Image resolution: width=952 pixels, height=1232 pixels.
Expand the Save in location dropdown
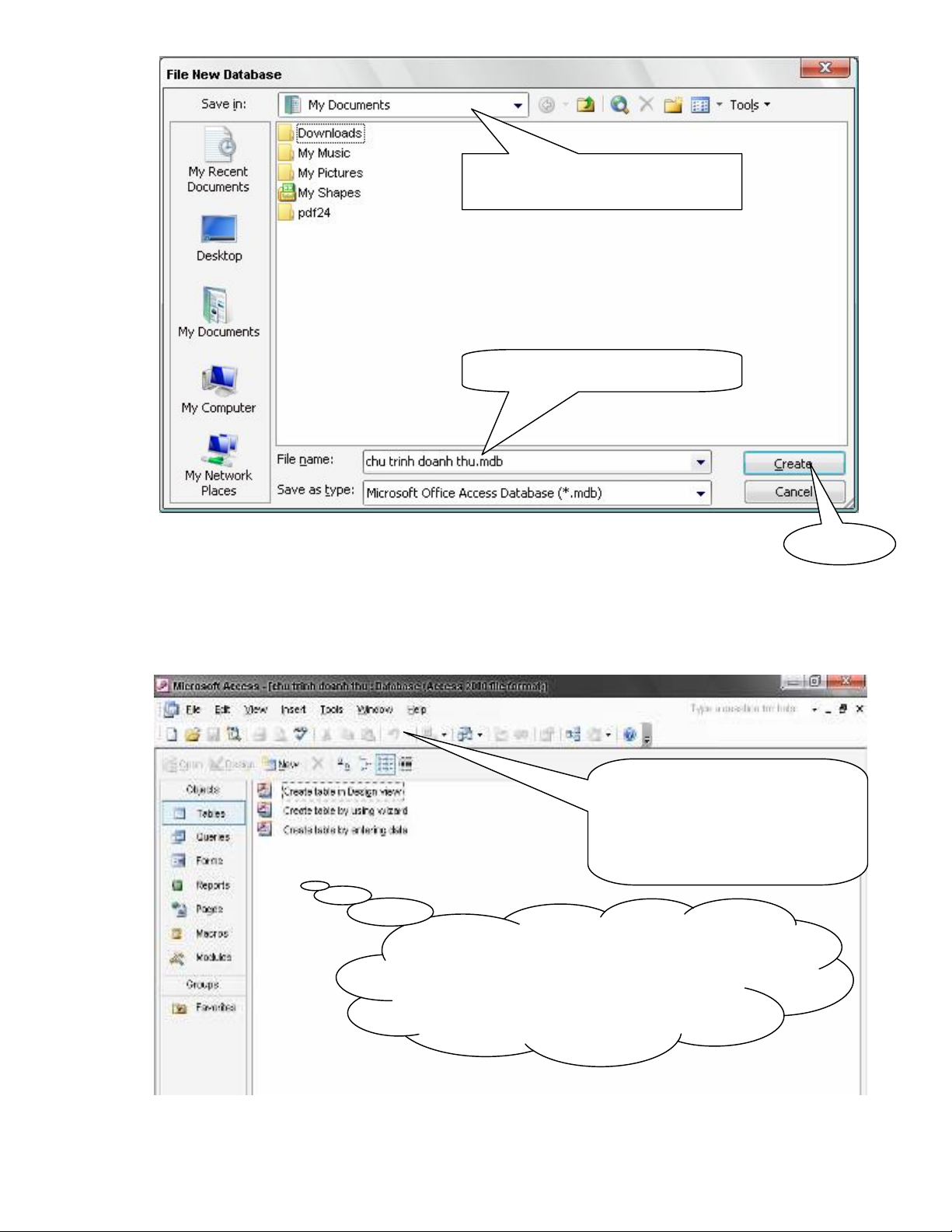[518, 105]
